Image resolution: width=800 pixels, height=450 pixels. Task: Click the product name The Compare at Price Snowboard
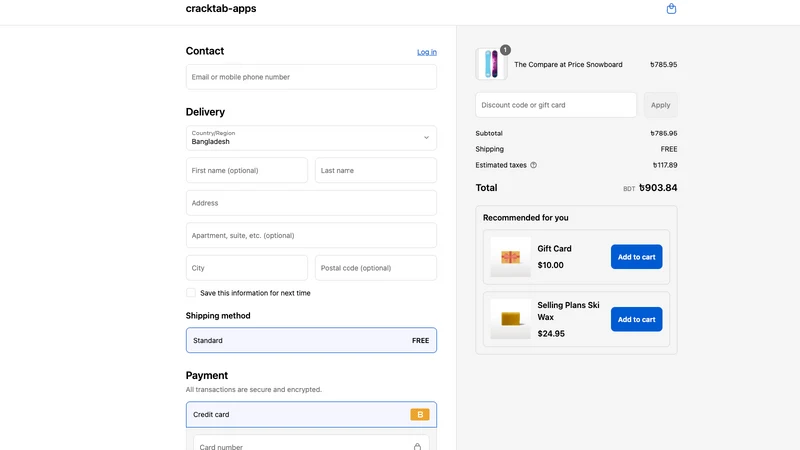tap(568, 65)
